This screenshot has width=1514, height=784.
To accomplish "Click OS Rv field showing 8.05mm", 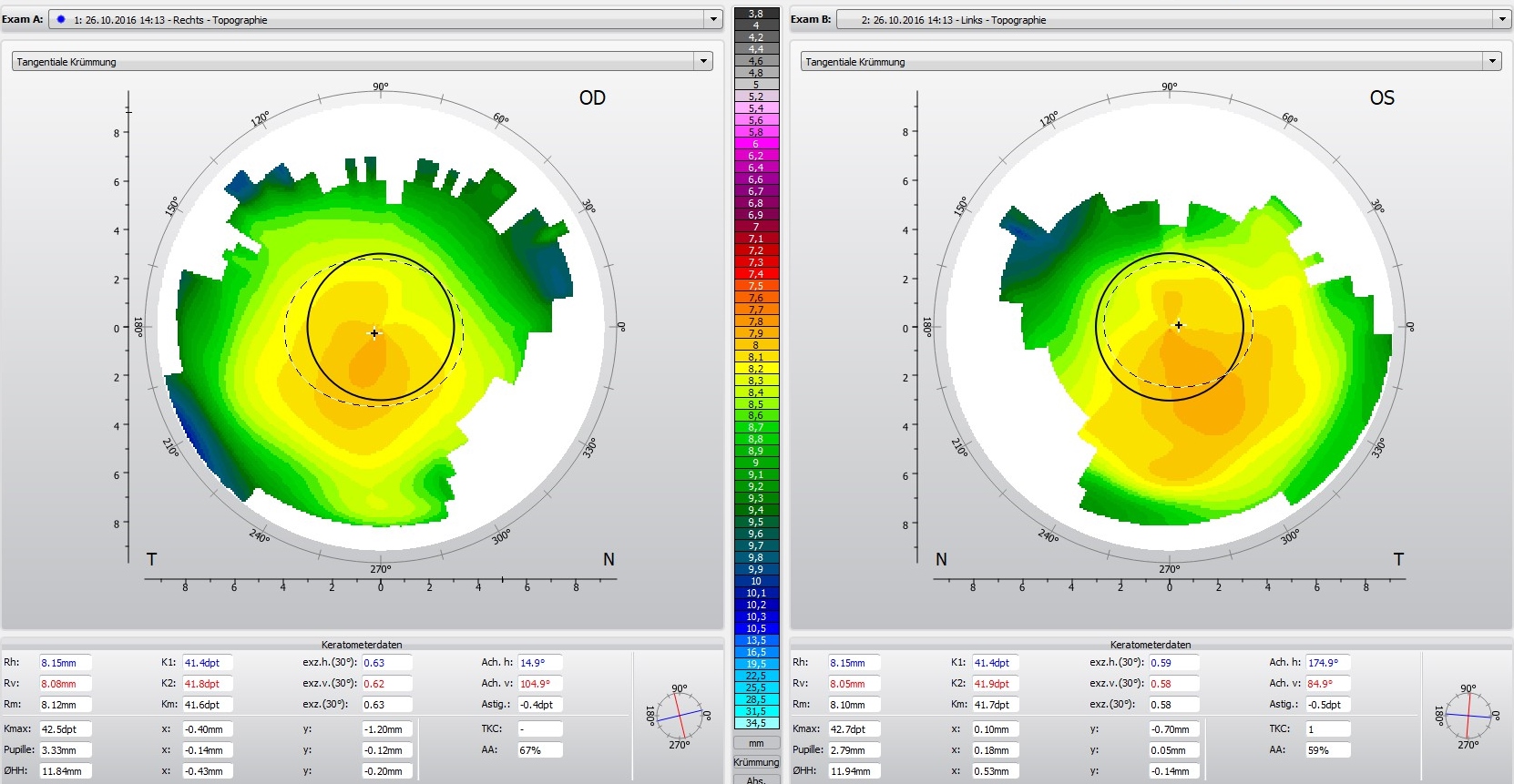I will [854, 684].
